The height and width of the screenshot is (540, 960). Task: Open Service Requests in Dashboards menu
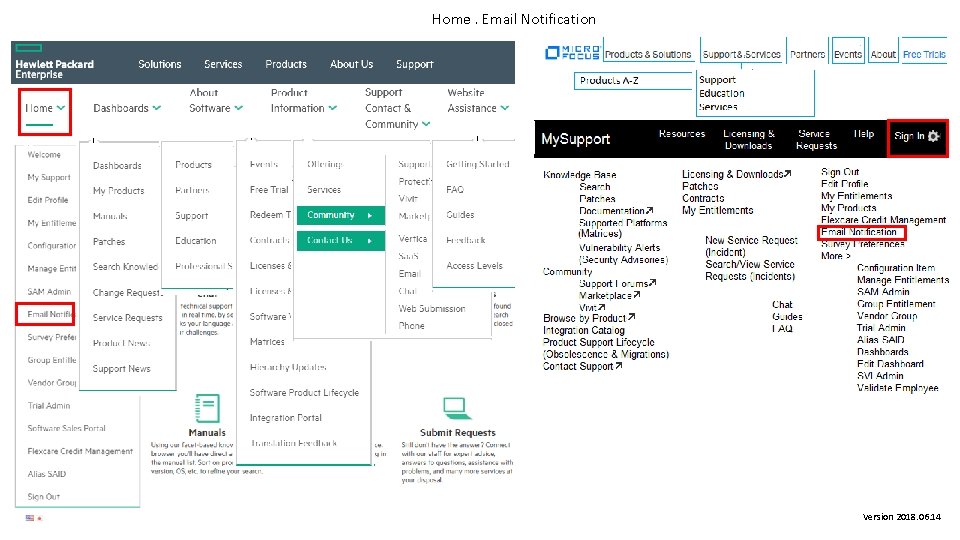tap(127, 318)
